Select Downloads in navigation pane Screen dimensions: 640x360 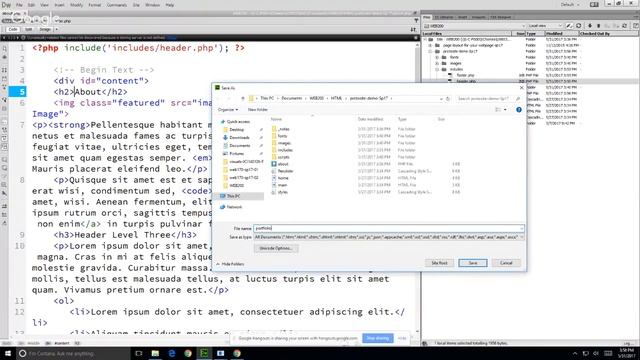(x=239, y=138)
